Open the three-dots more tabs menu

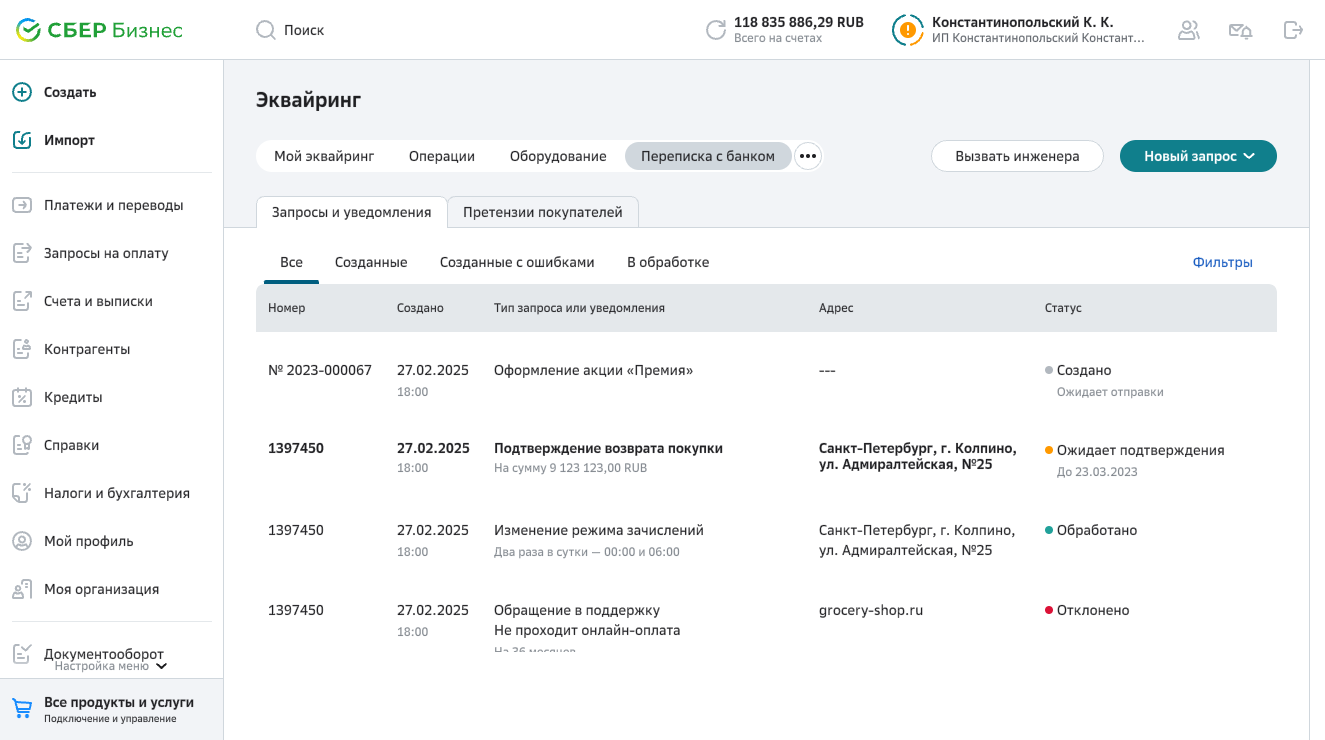[x=808, y=156]
